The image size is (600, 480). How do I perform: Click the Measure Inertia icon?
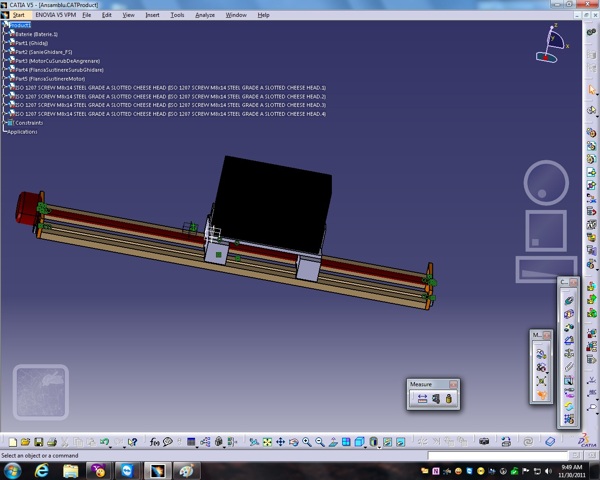[x=448, y=398]
